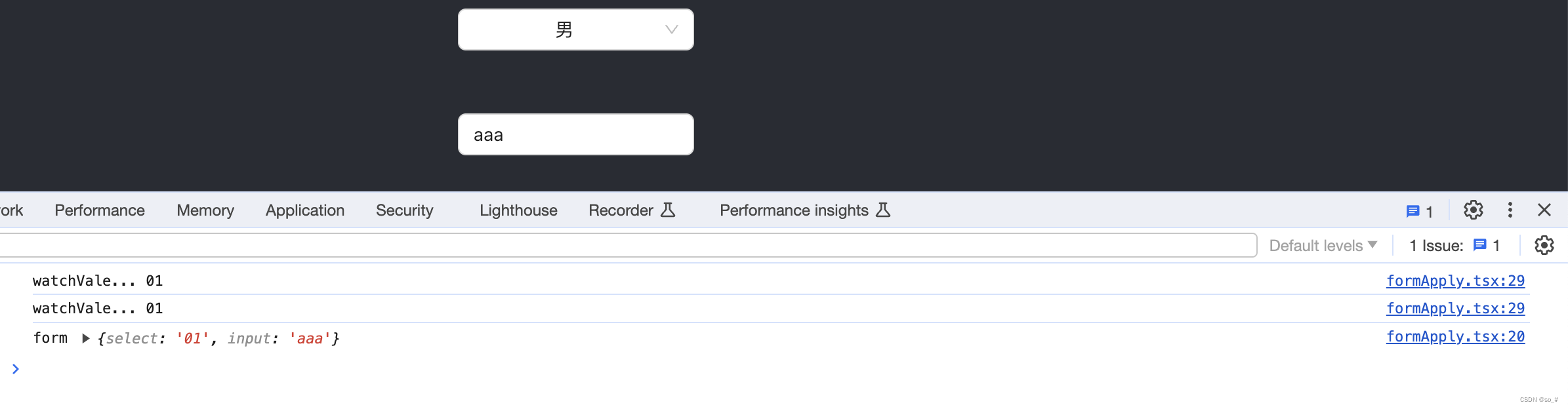Open first formApply.tsx:29 source link
Image resolution: width=1568 pixels, height=409 pixels.
1455,281
